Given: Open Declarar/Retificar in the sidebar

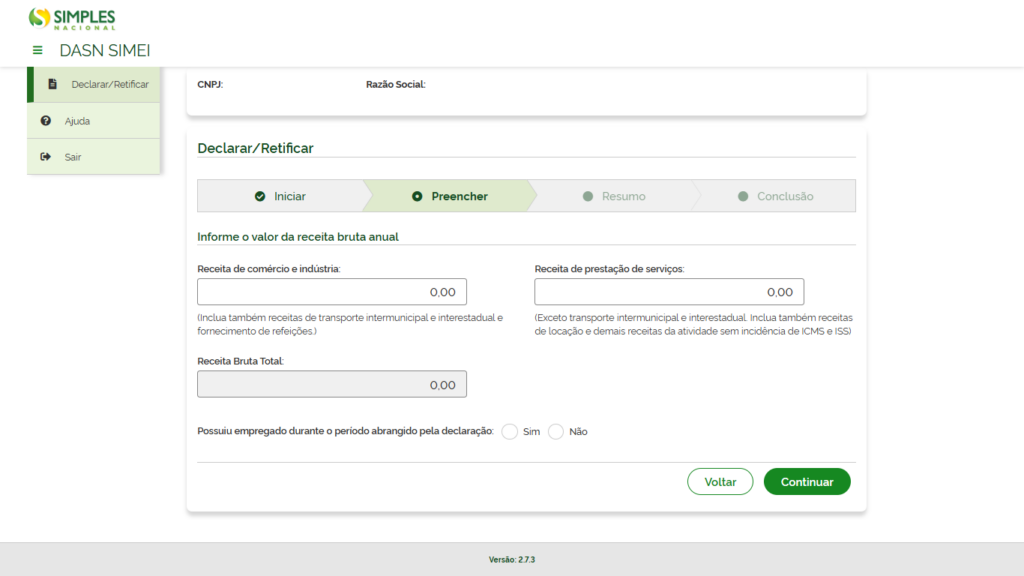Looking at the screenshot, I should click(x=93, y=84).
